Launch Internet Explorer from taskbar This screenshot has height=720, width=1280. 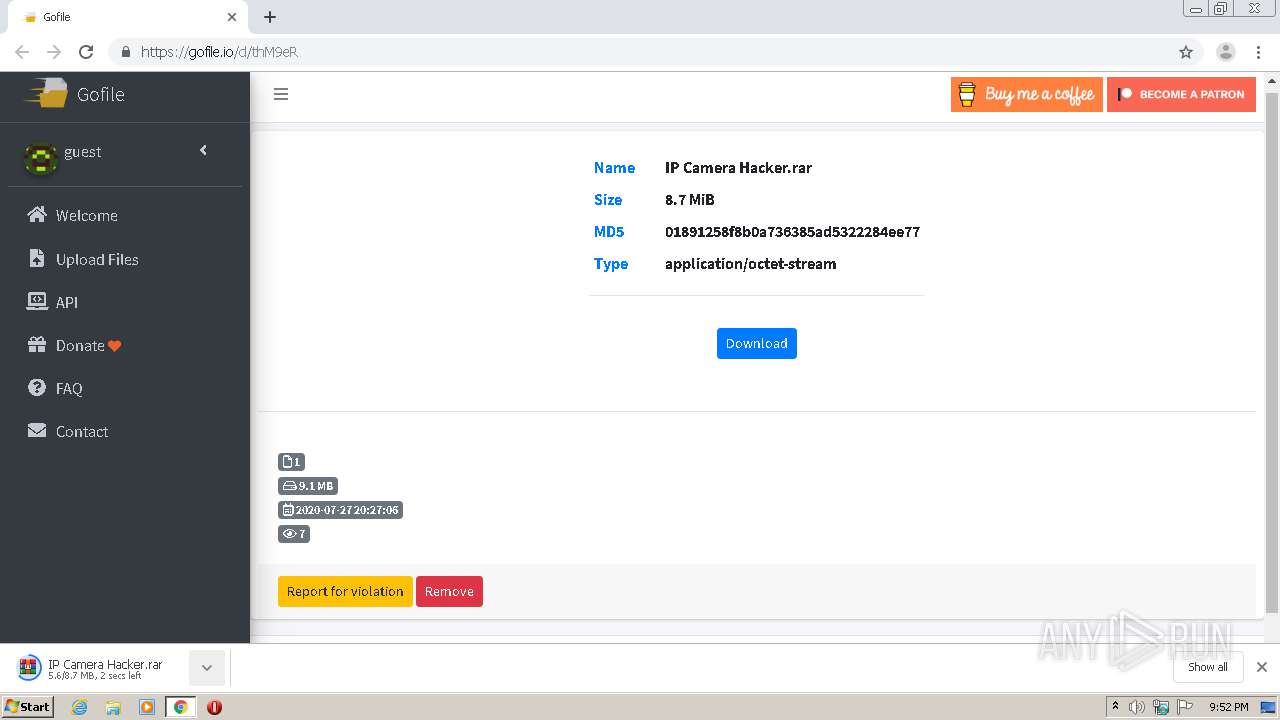[79, 707]
